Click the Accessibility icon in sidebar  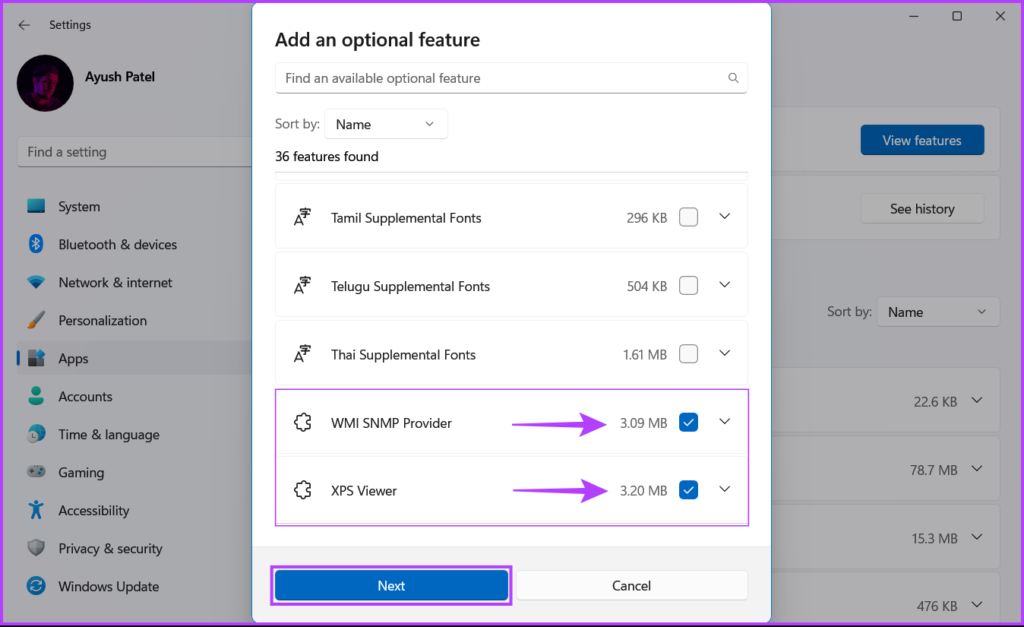pos(36,509)
